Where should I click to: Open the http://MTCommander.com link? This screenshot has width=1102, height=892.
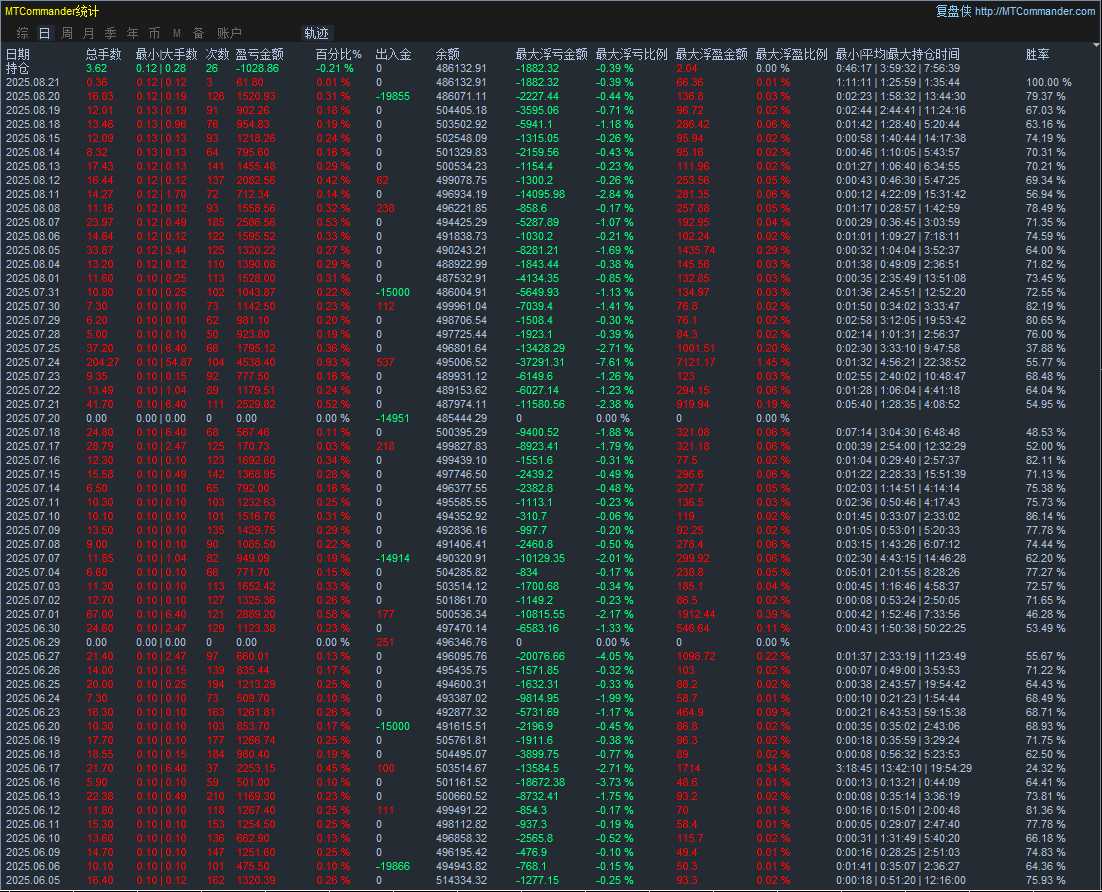tap(1034, 11)
